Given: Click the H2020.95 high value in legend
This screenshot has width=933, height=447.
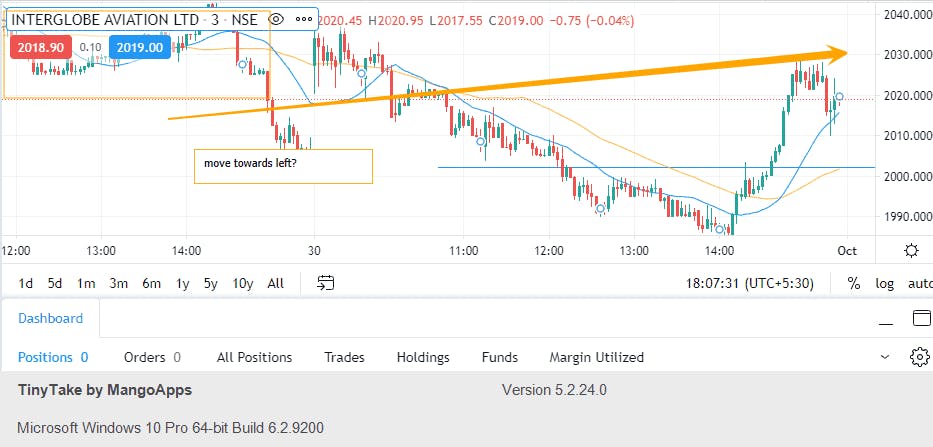Looking at the screenshot, I should (396, 21).
